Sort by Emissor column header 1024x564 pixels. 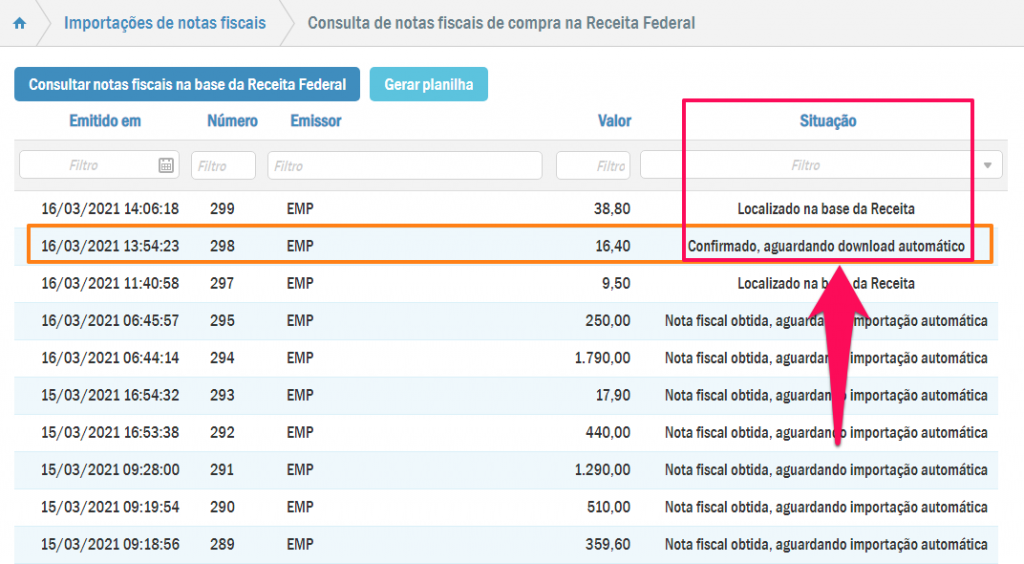click(x=316, y=121)
